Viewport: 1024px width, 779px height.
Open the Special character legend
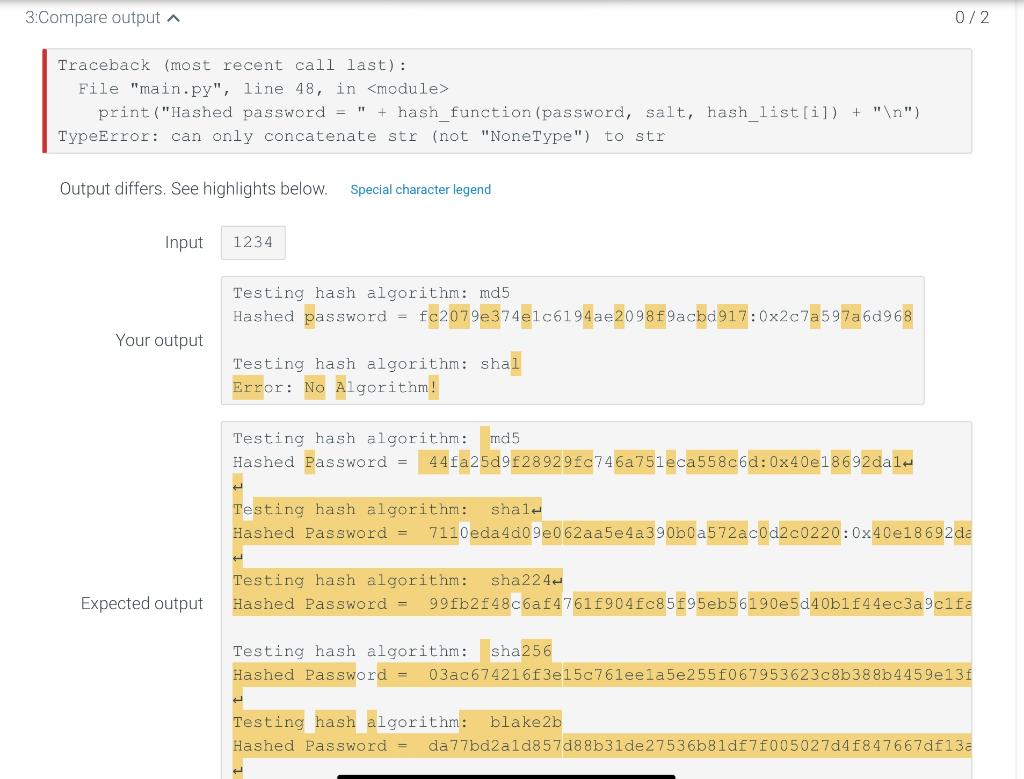click(420, 189)
